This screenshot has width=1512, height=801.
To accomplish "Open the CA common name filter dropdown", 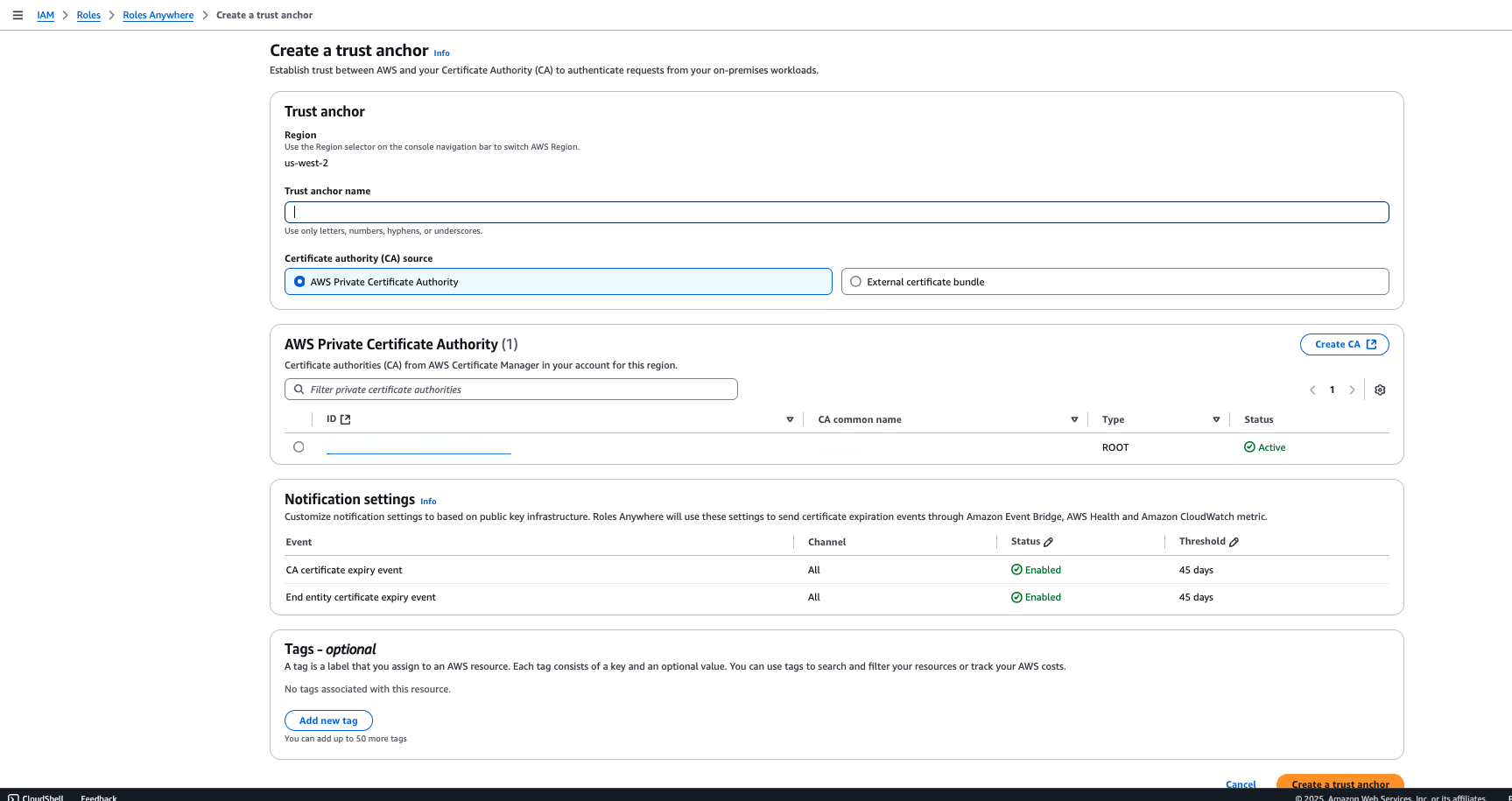I will tap(1074, 418).
